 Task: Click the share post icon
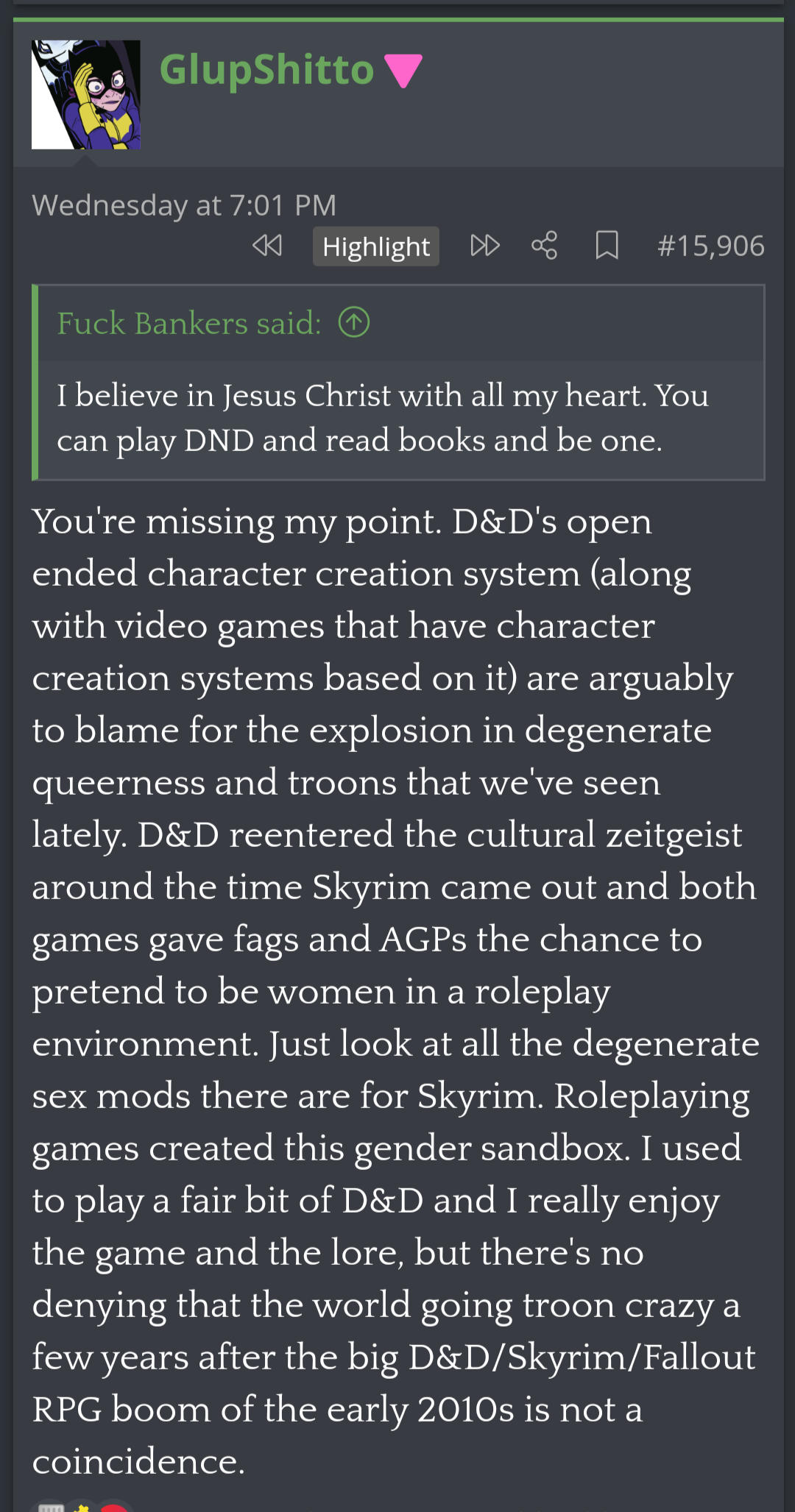(545, 246)
